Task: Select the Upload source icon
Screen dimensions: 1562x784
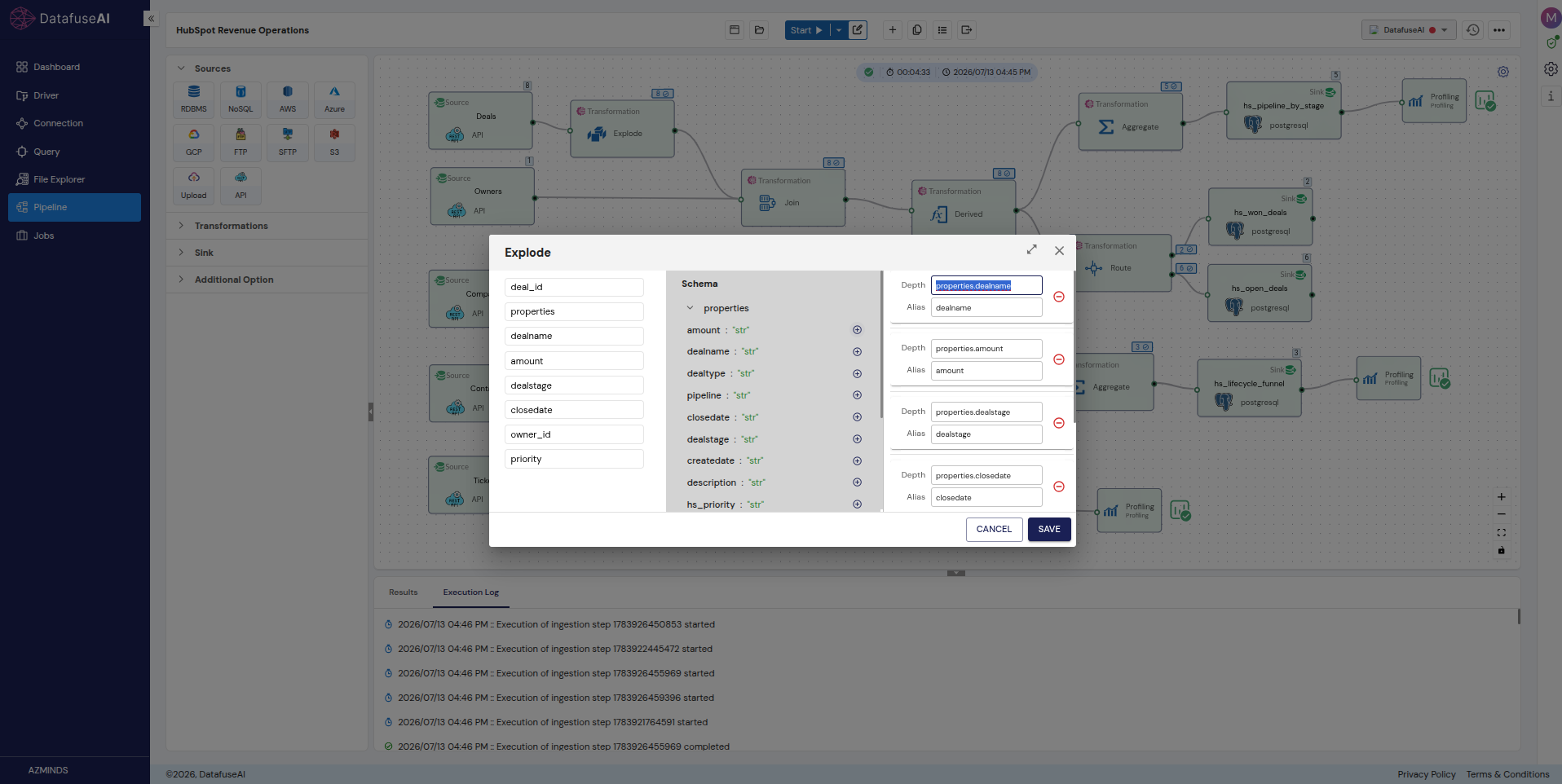Action: pyautogui.click(x=194, y=185)
